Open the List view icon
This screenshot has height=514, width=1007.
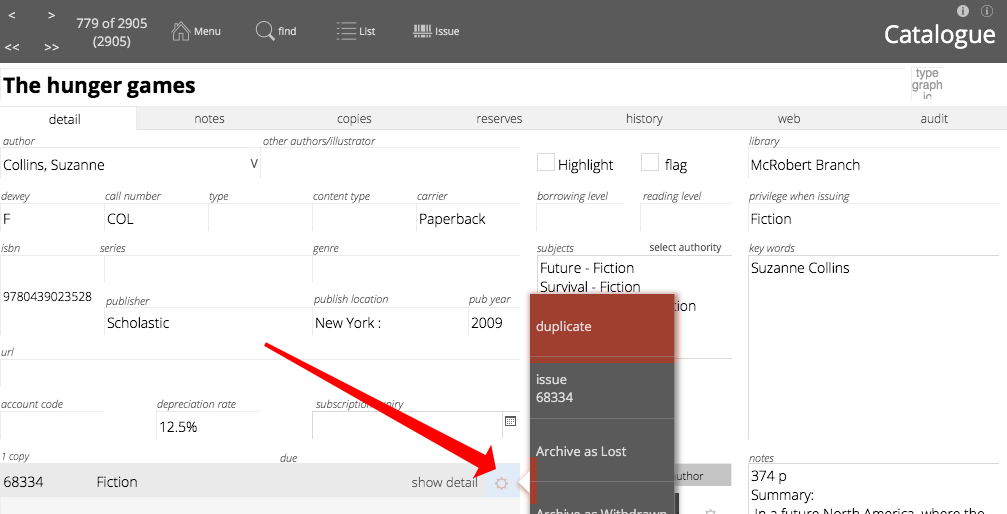pyautogui.click(x=346, y=31)
